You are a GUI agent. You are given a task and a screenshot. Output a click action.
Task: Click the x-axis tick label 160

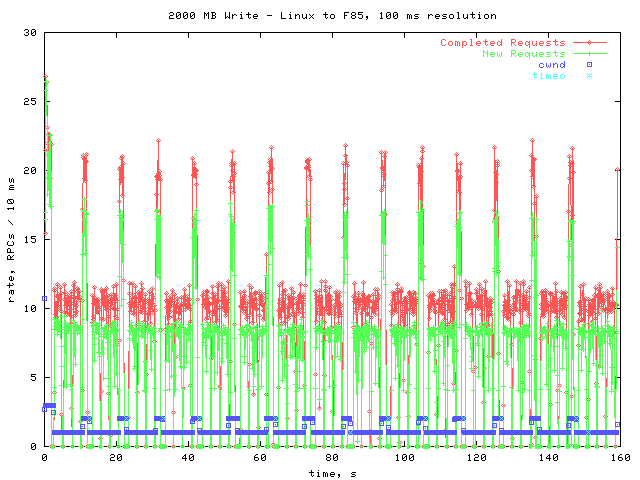(x=619, y=458)
